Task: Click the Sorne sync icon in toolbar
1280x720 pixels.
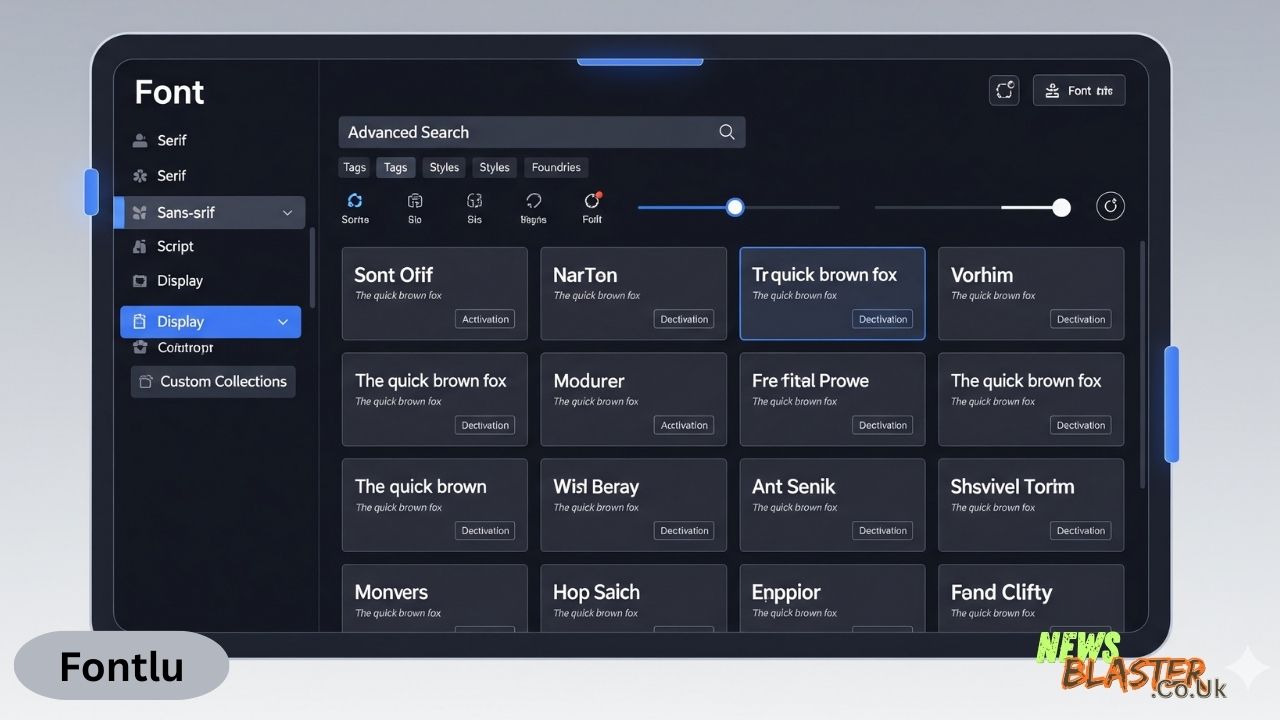Action: [354, 201]
